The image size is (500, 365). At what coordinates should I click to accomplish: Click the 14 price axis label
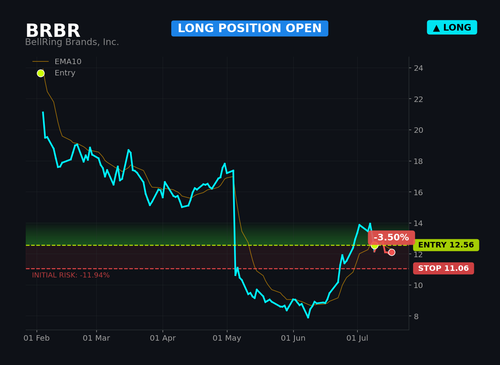click(x=418, y=223)
